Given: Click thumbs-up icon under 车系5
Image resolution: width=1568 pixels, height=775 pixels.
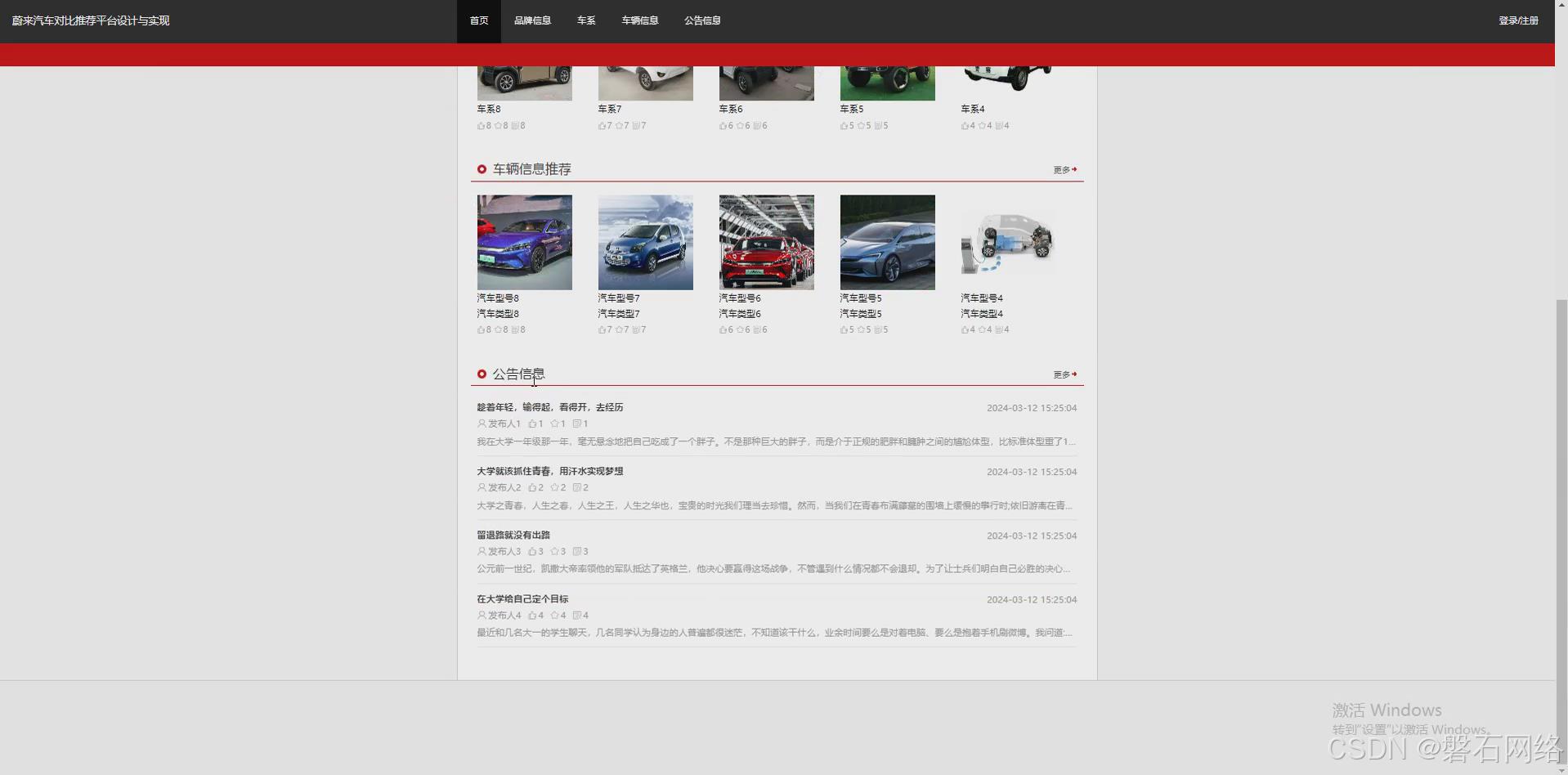Looking at the screenshot, I should (844, 126).
